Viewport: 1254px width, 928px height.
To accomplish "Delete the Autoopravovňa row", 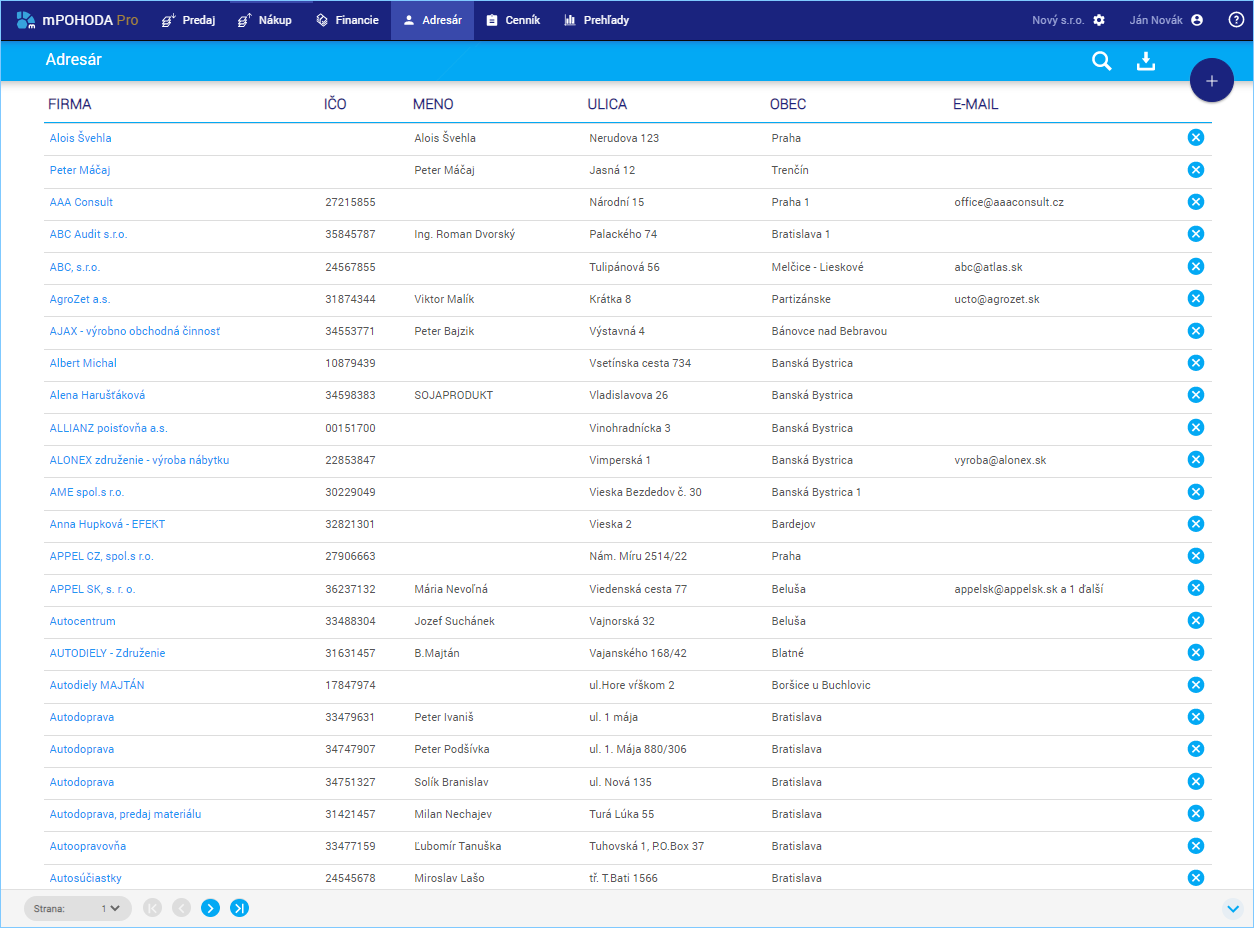I will 1195,846.
